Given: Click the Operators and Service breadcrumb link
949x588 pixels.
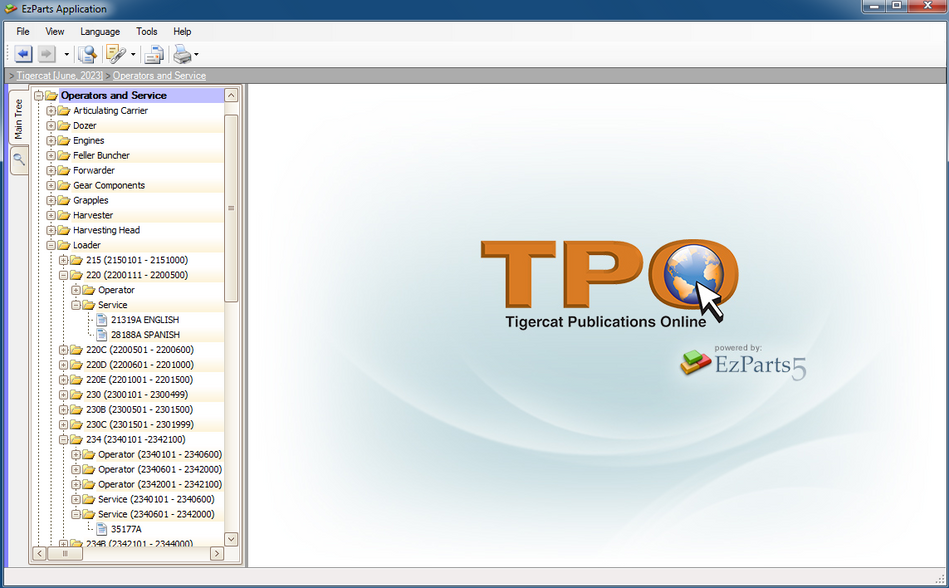Looking at the screenshot, I should click(x=159, y=76).
